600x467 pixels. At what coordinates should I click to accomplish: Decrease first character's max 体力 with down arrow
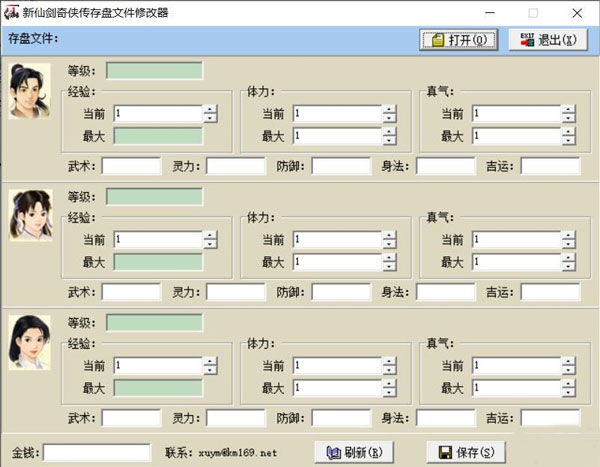pyautogui.click(x=389, y=140)
